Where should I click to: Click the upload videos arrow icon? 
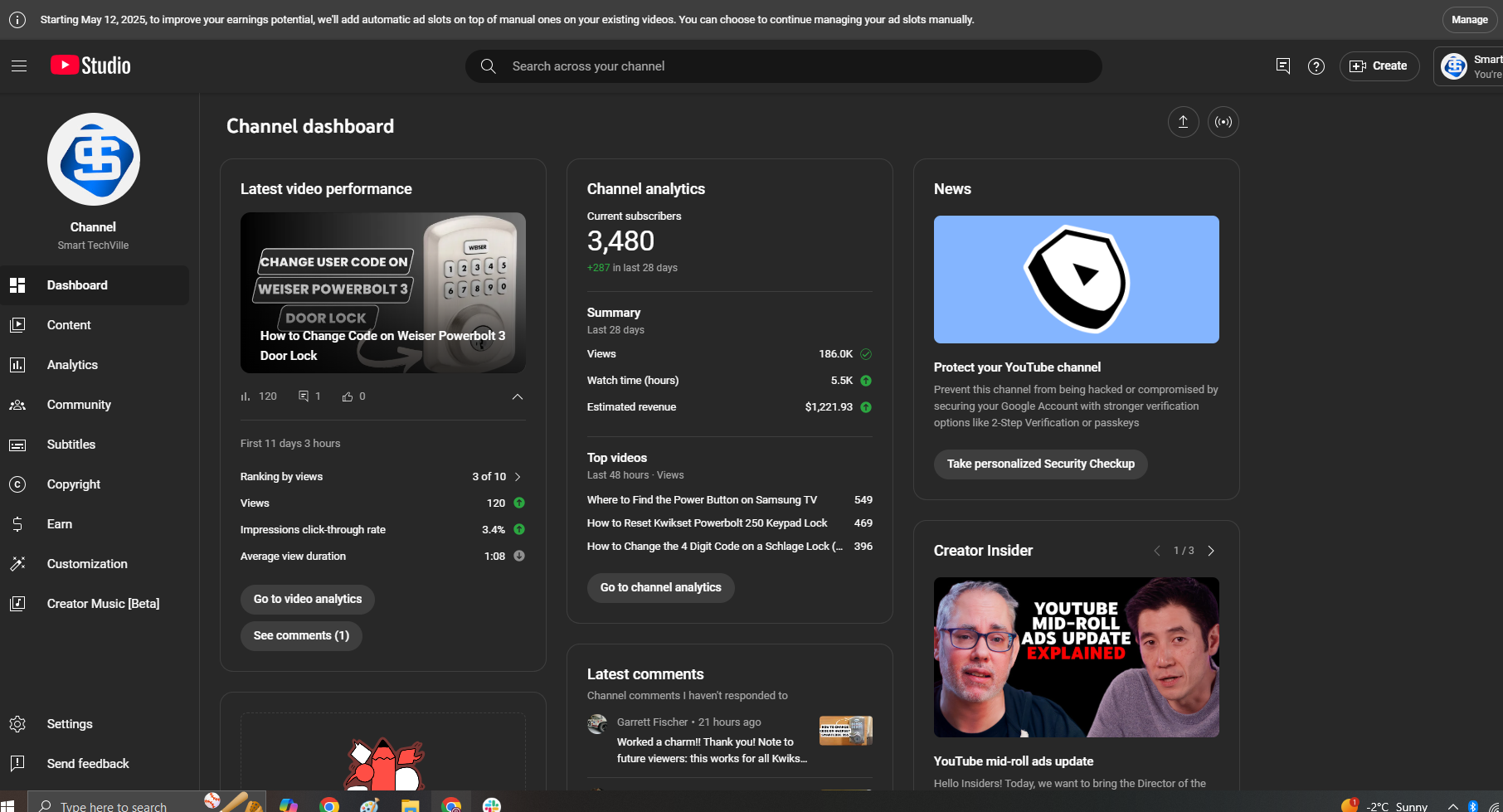(1184, 122)
